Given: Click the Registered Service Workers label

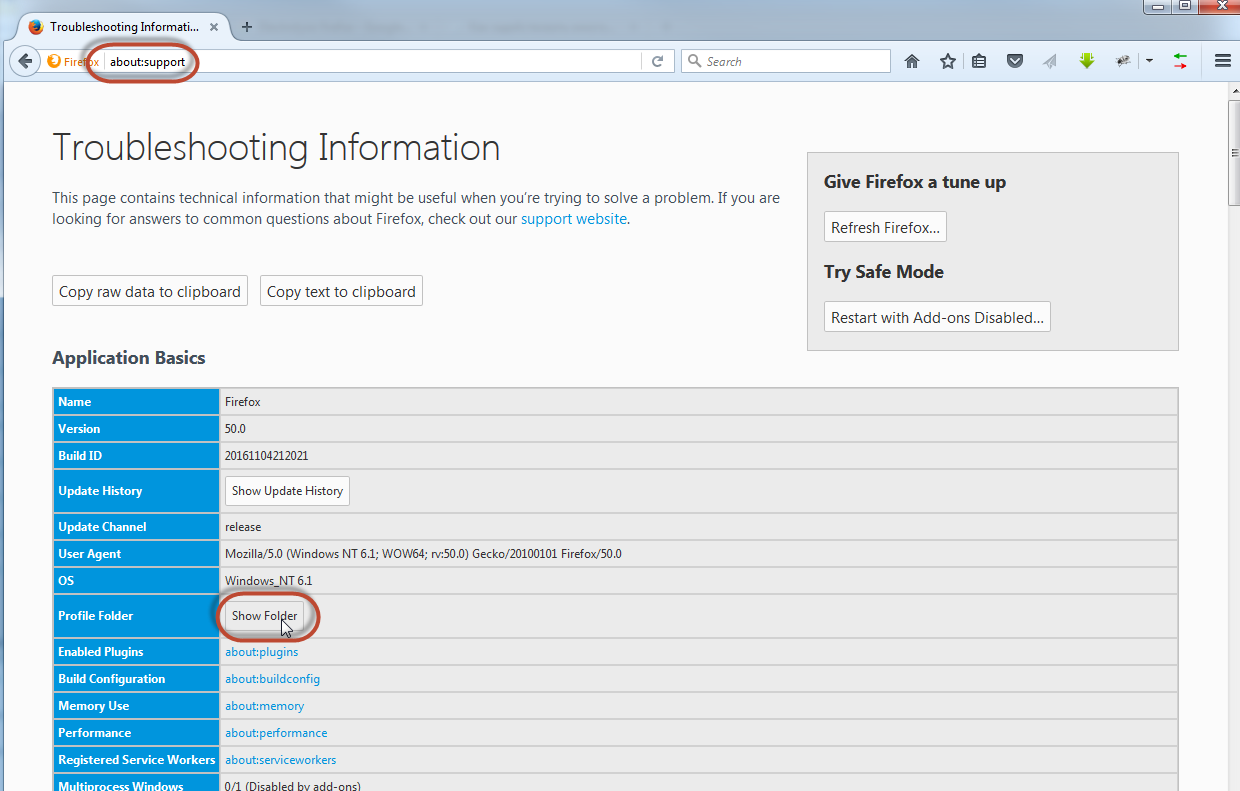Looking at the screenshot, I should pyautogui.click(x=137, y=759).
